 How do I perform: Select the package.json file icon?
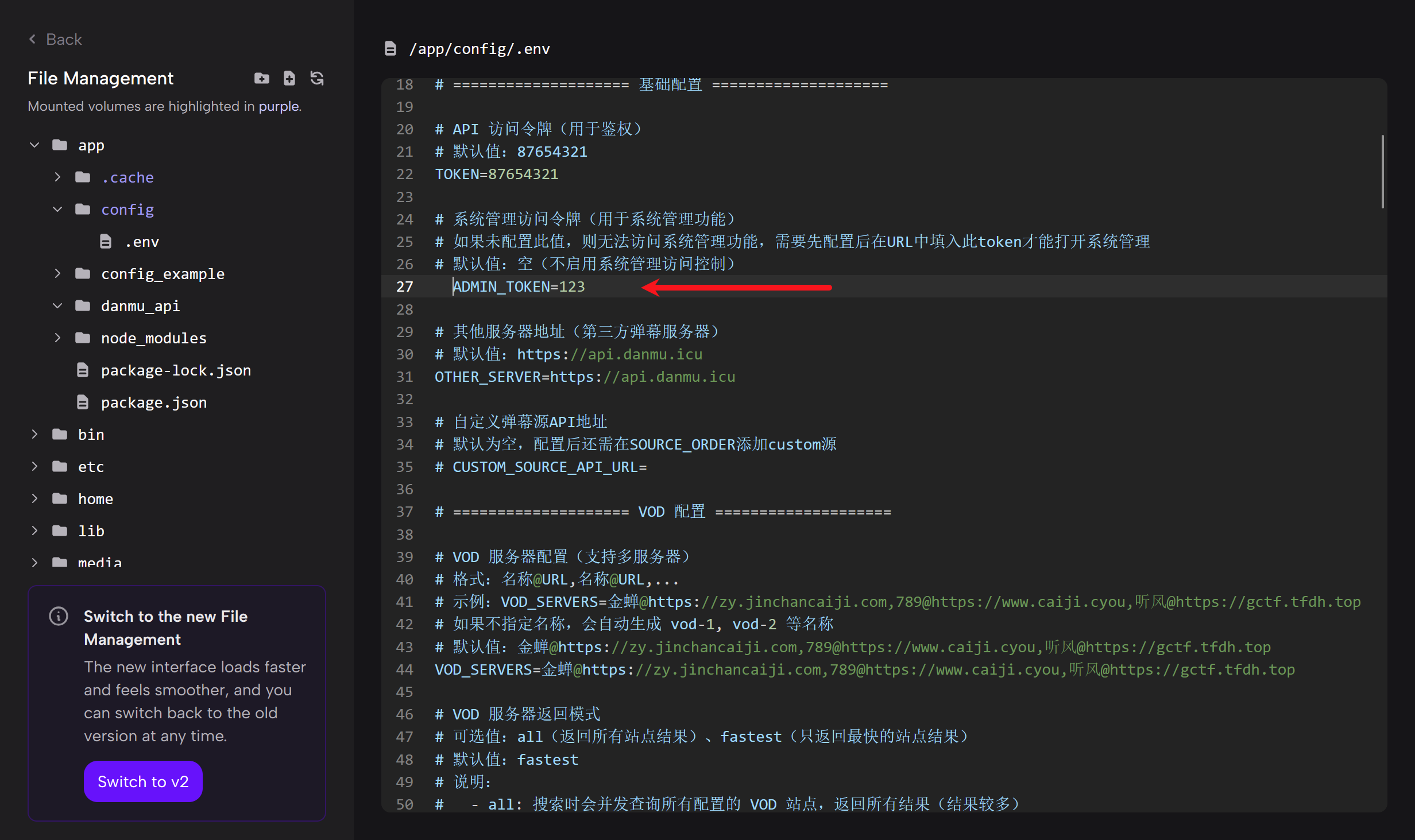pyautogui.click(x=83, y=402)
